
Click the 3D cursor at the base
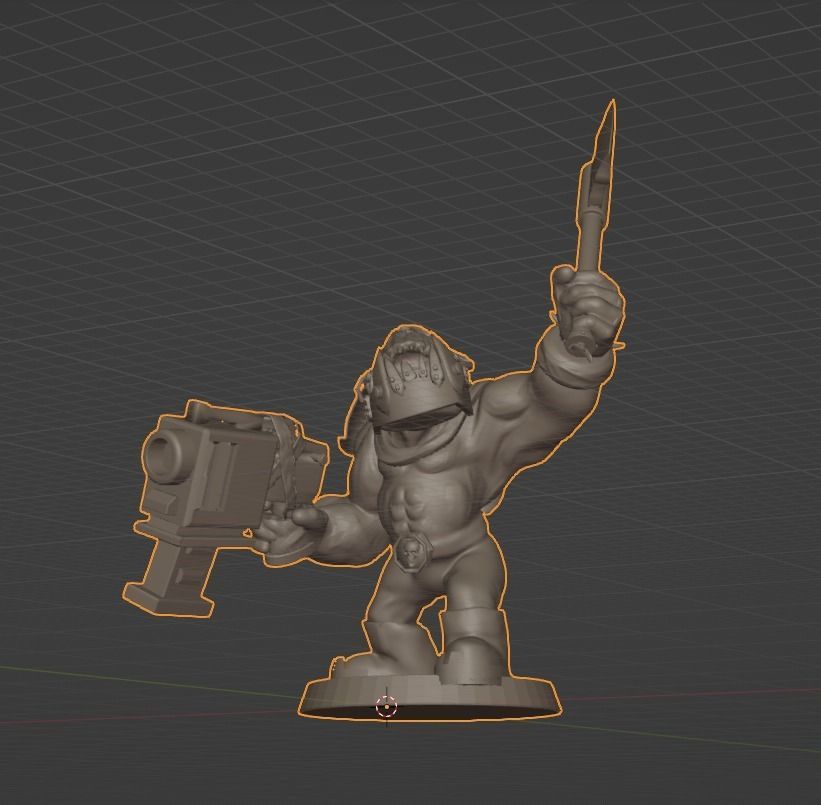[387, 707]
